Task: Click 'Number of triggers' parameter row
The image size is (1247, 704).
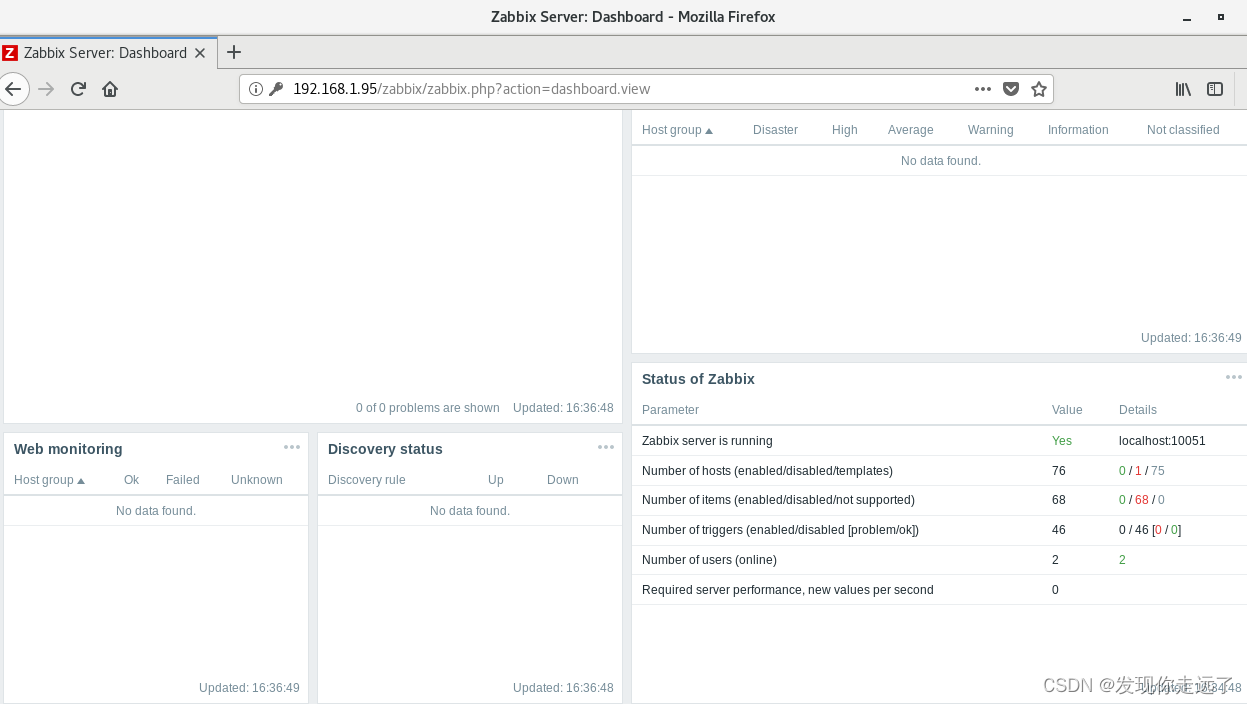Action: (939, 530)
